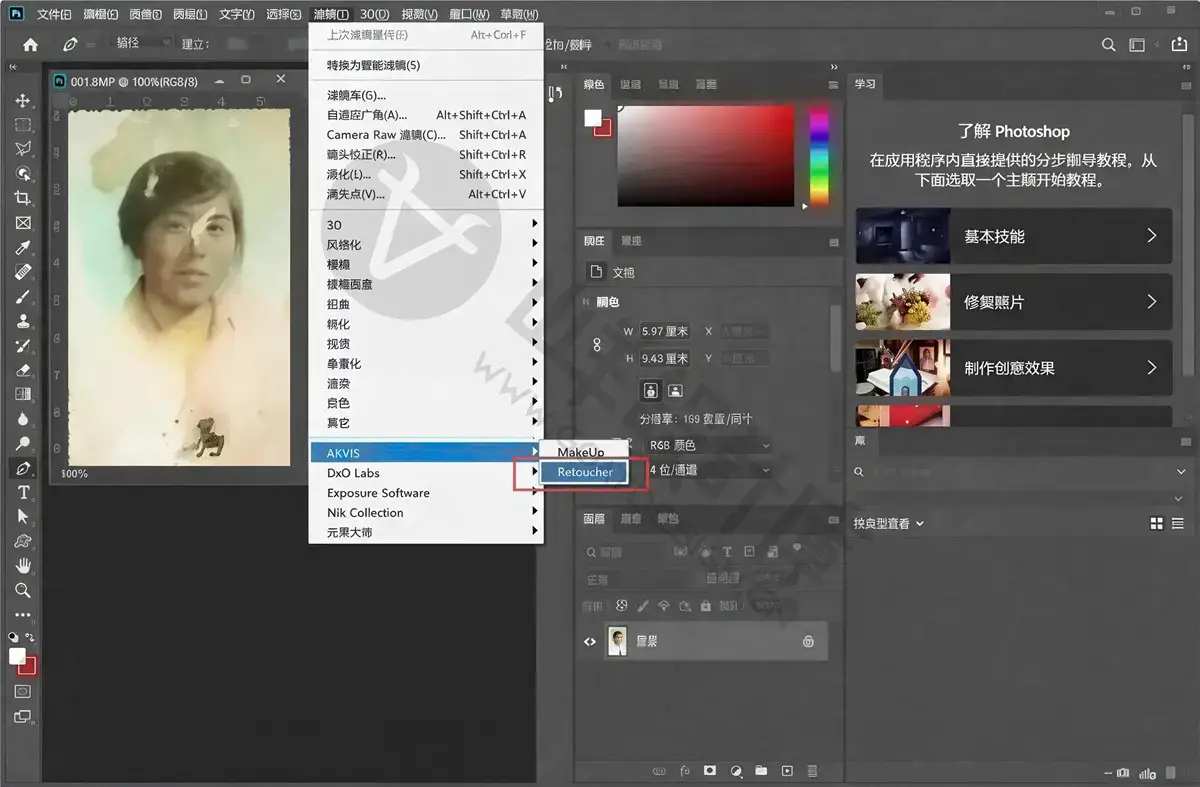The image size is (1200, 787).
Task: Choose Camera Raw filter menu entry
Action: pyautogui.click(x=426, y=135)
